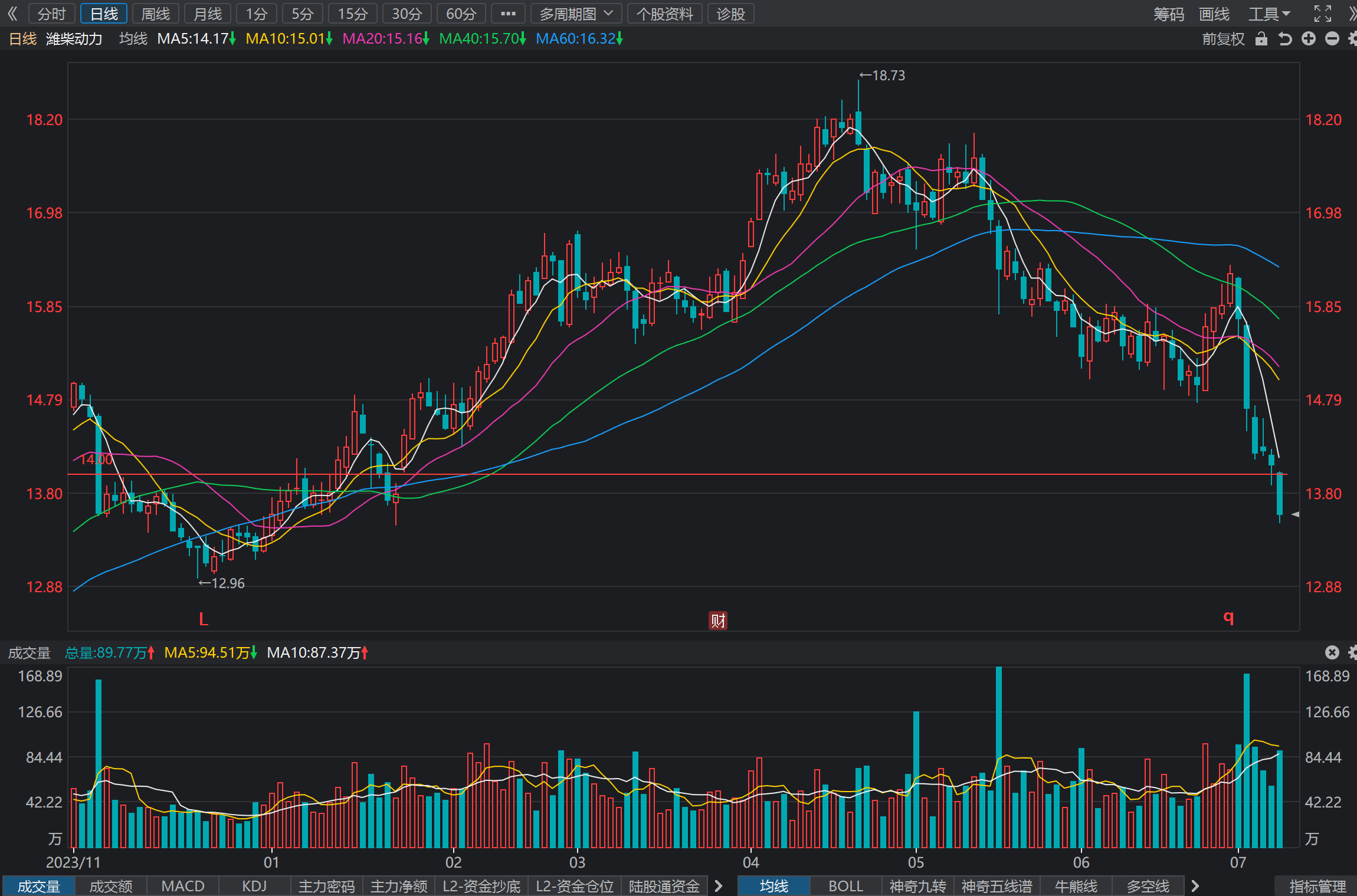1357x896 pixels.
Task: Close the 成交量 volume panel
Action: pos(1332,652)
